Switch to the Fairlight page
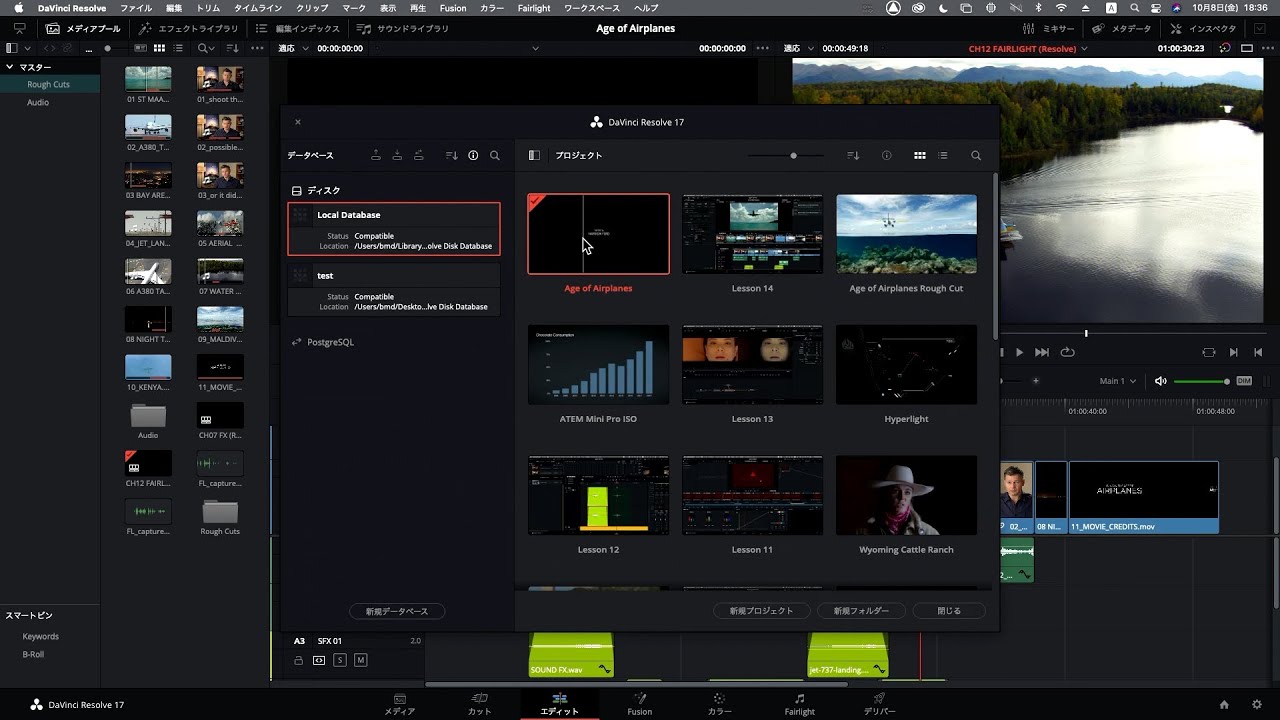Image resolution: width=1280 pixels, height=720 pixels. coord(799,705)
